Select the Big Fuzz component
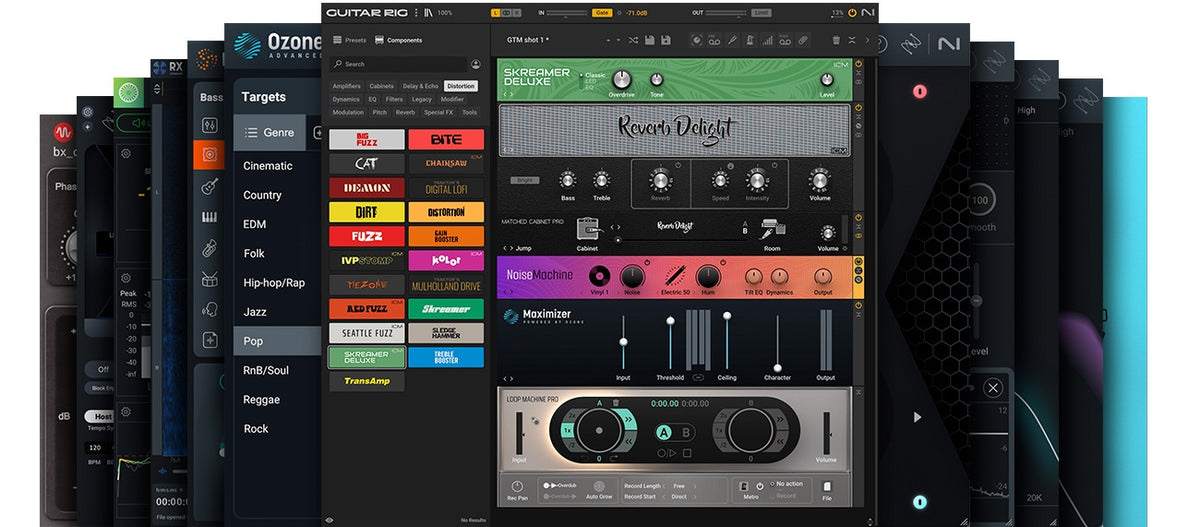This screenshot has width=1200, height=527. [367, 139]
